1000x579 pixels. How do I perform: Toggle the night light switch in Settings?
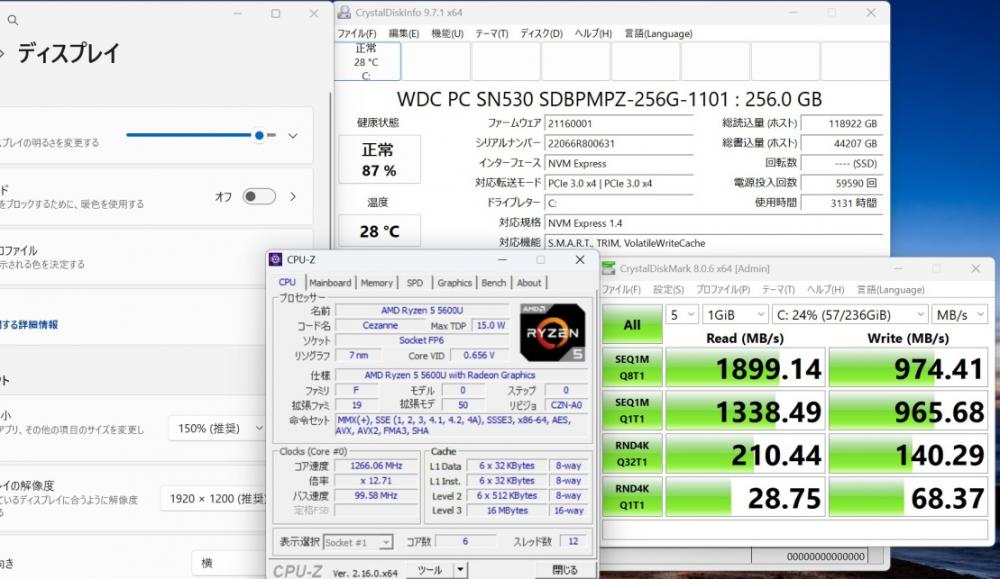click(259, 196)
